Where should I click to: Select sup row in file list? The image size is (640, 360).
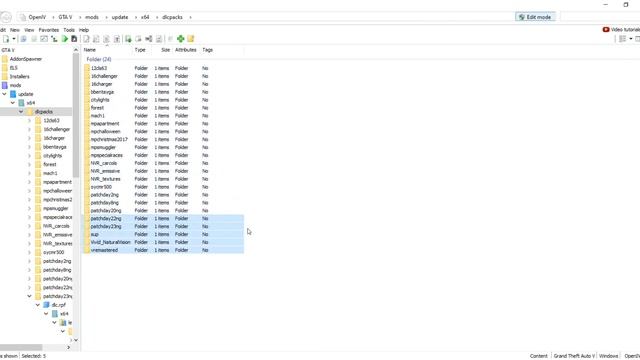pyautogui.click(x=163, y=234)
